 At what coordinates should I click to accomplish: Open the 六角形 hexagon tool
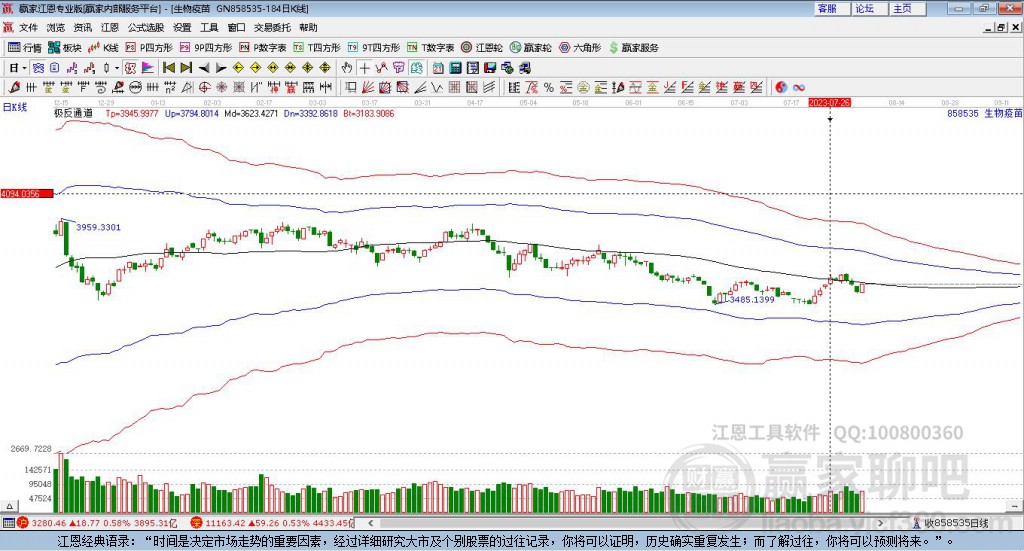pos(580,48)
